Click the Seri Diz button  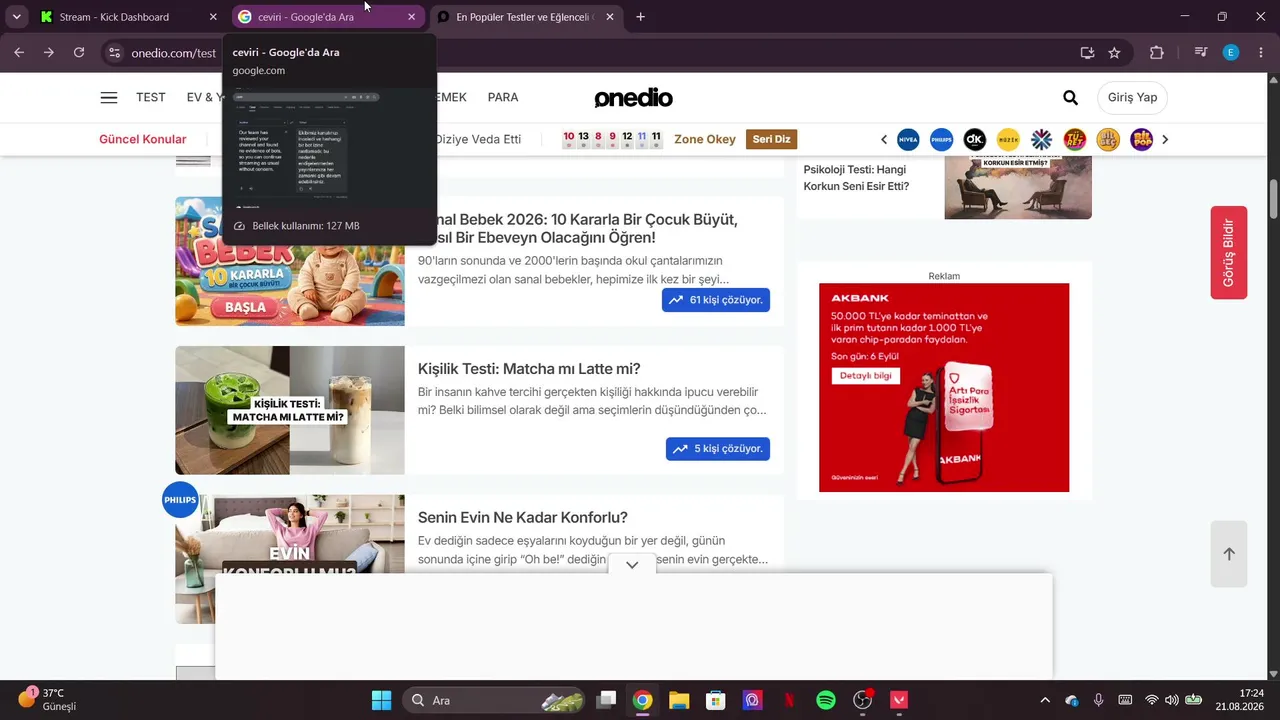(x=771, y=139)
